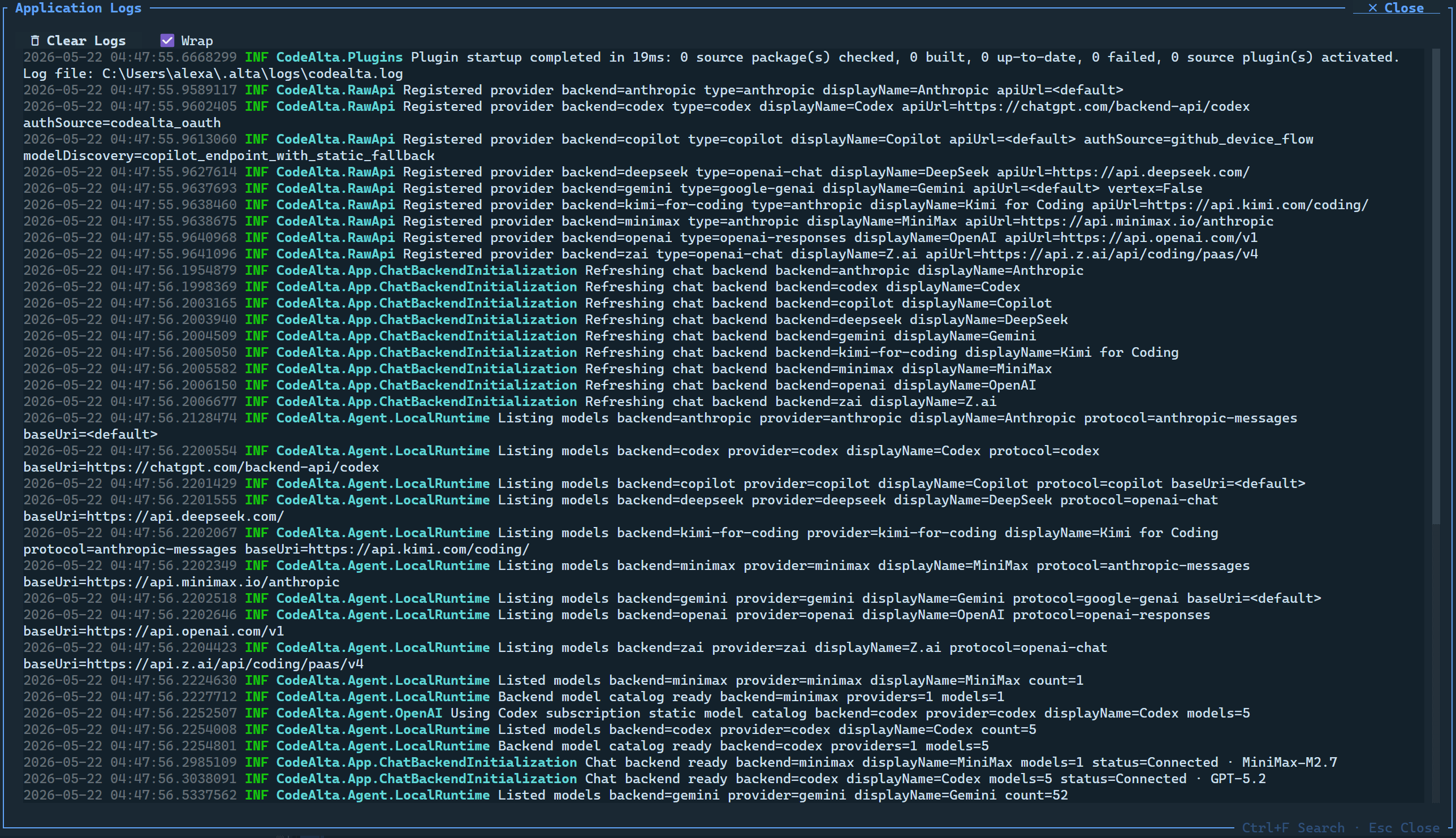Click 'apiUrl=https://api.z.ai/api/coding/paas/v4' text
Image resolution: width=1456 pixels, height=838 pixels.
pyautogui.click(x=1091, y=254)
